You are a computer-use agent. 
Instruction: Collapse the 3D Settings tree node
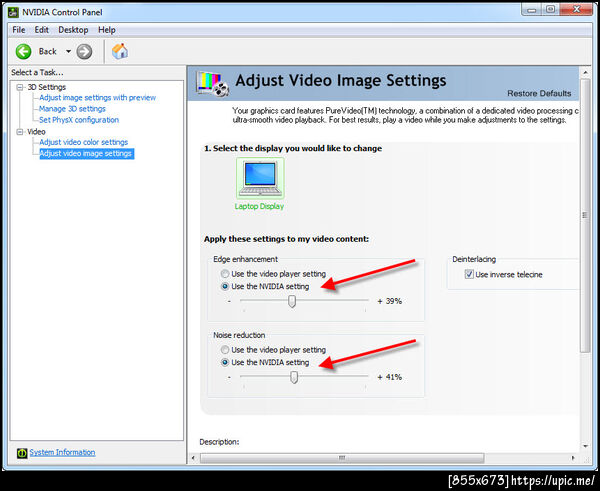20,87
